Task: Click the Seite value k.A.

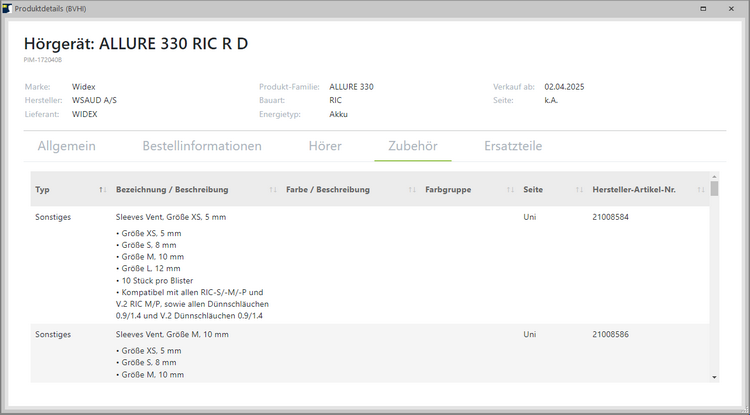Action: tap(551, 100)
